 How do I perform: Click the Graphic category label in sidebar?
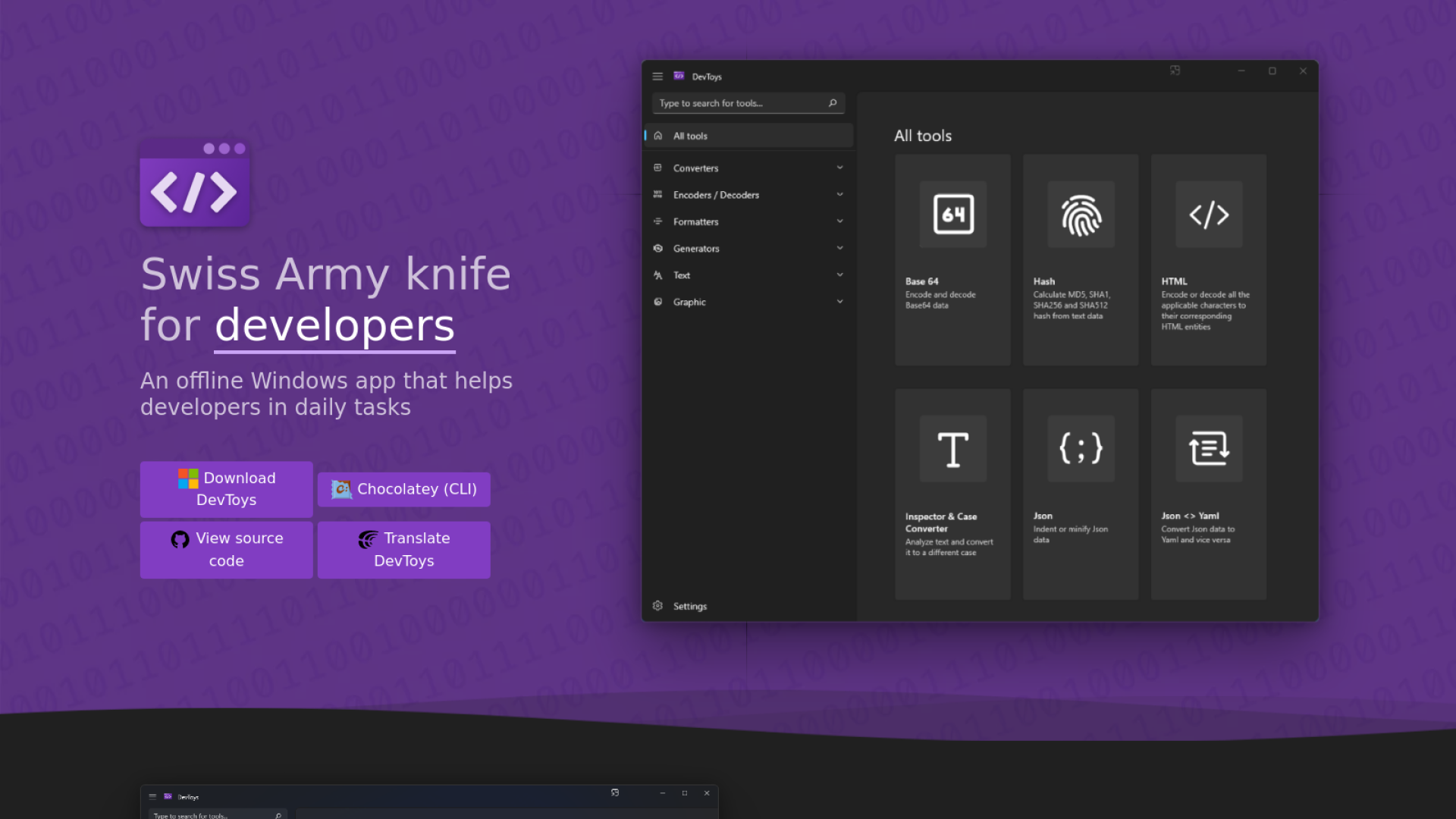[689, 302]
